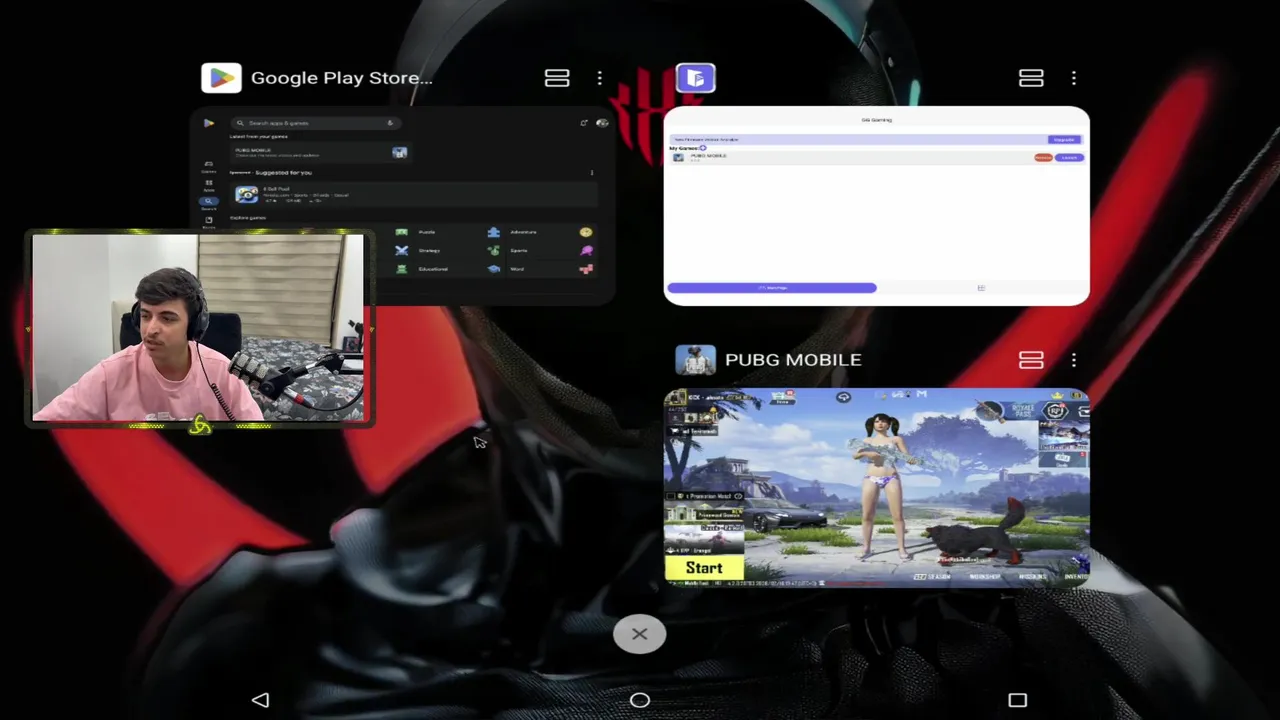Screen dimensions: 1280x720
Task: Open split-screen for Google Play Store card
Action: tap(557, 78)
